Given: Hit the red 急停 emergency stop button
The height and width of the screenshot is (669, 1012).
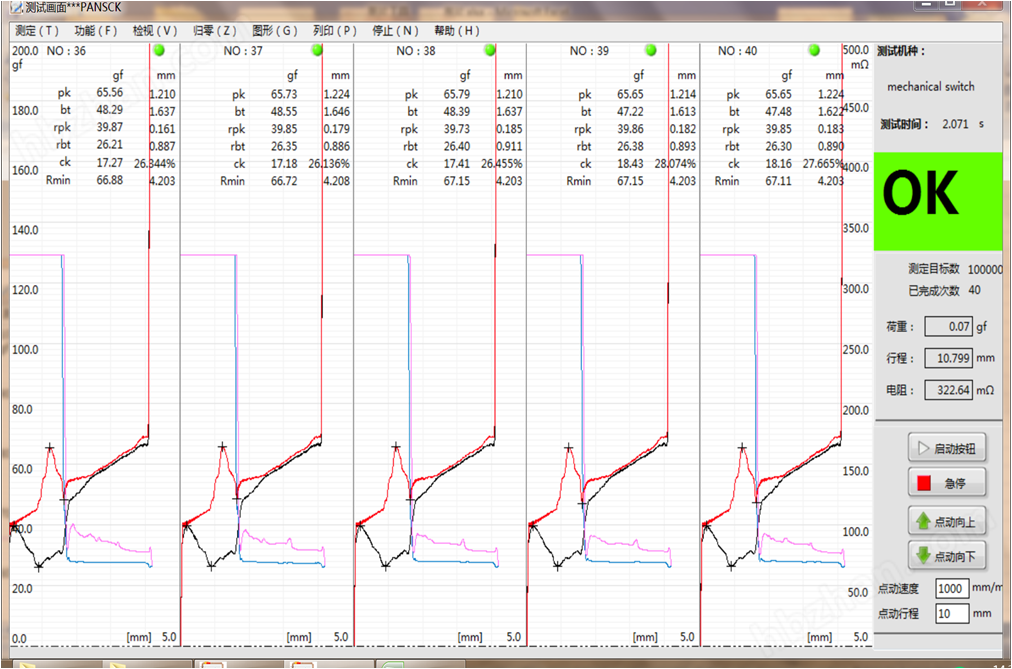Looking at the screenshot, I should [947, 483].
